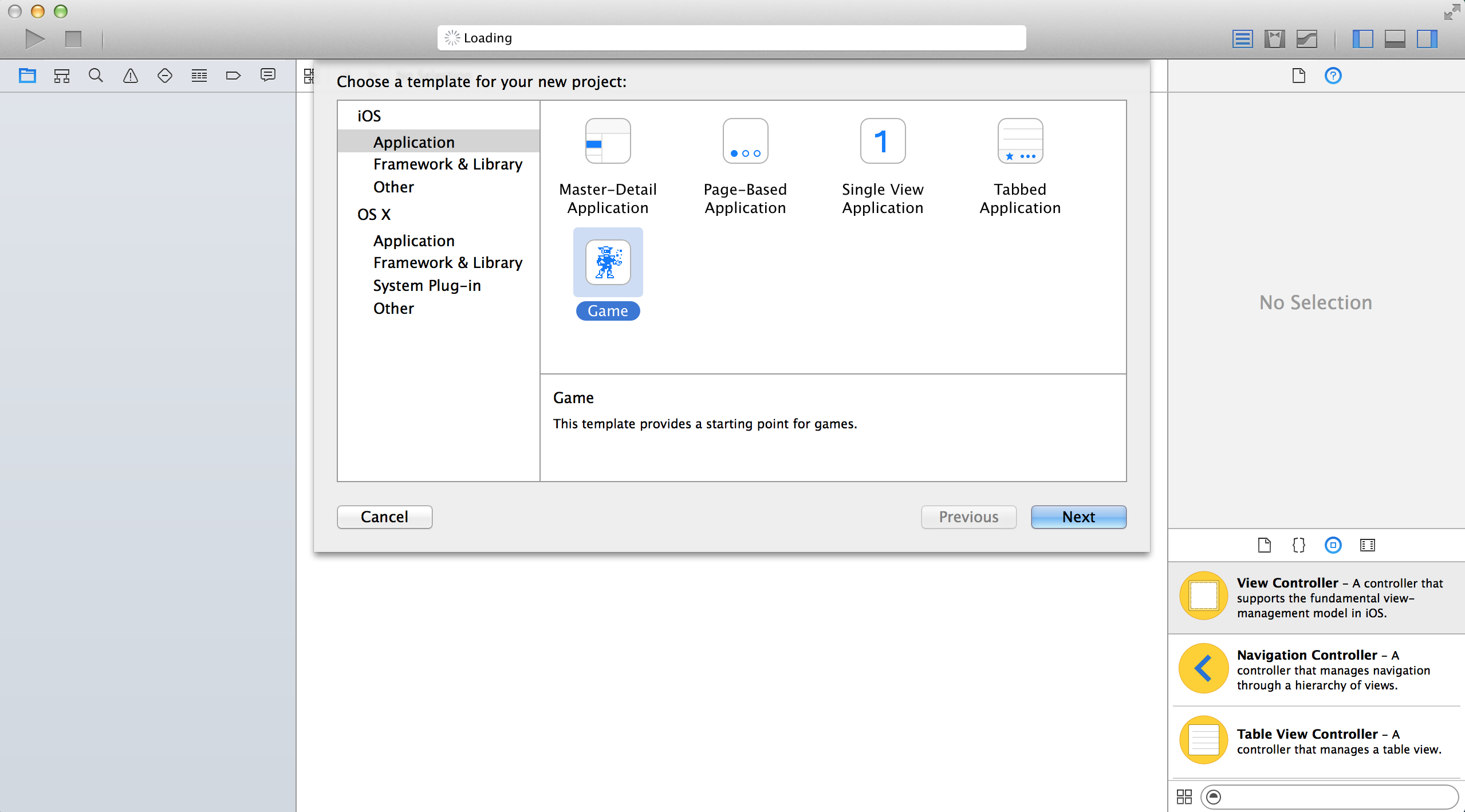Viewport: 1465px width, 812px height.
Task: Click the iOS section header
Action: [369, 116]
